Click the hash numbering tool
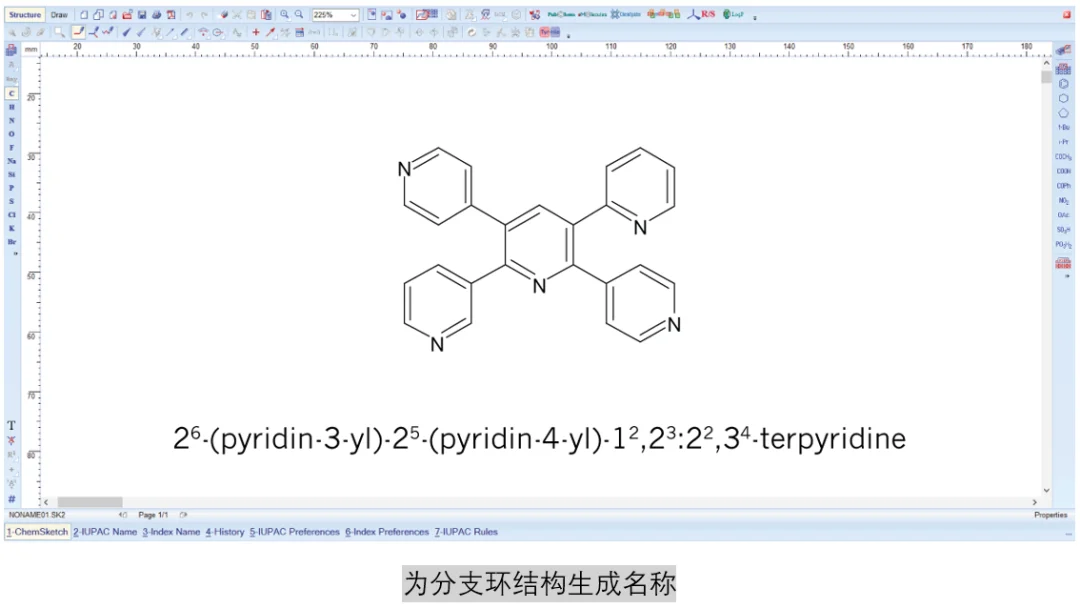The height and width of the screenshot is (608, 1080). pyautogui.click(x=12, y=499)
